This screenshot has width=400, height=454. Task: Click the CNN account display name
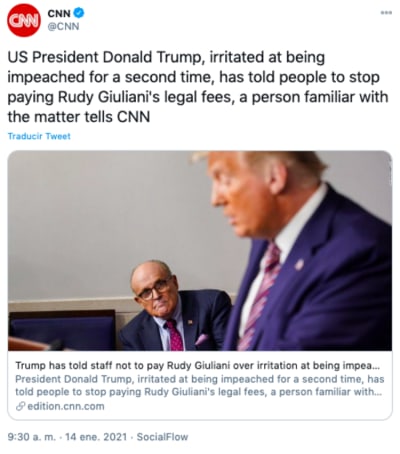click(x=59, y=13)
